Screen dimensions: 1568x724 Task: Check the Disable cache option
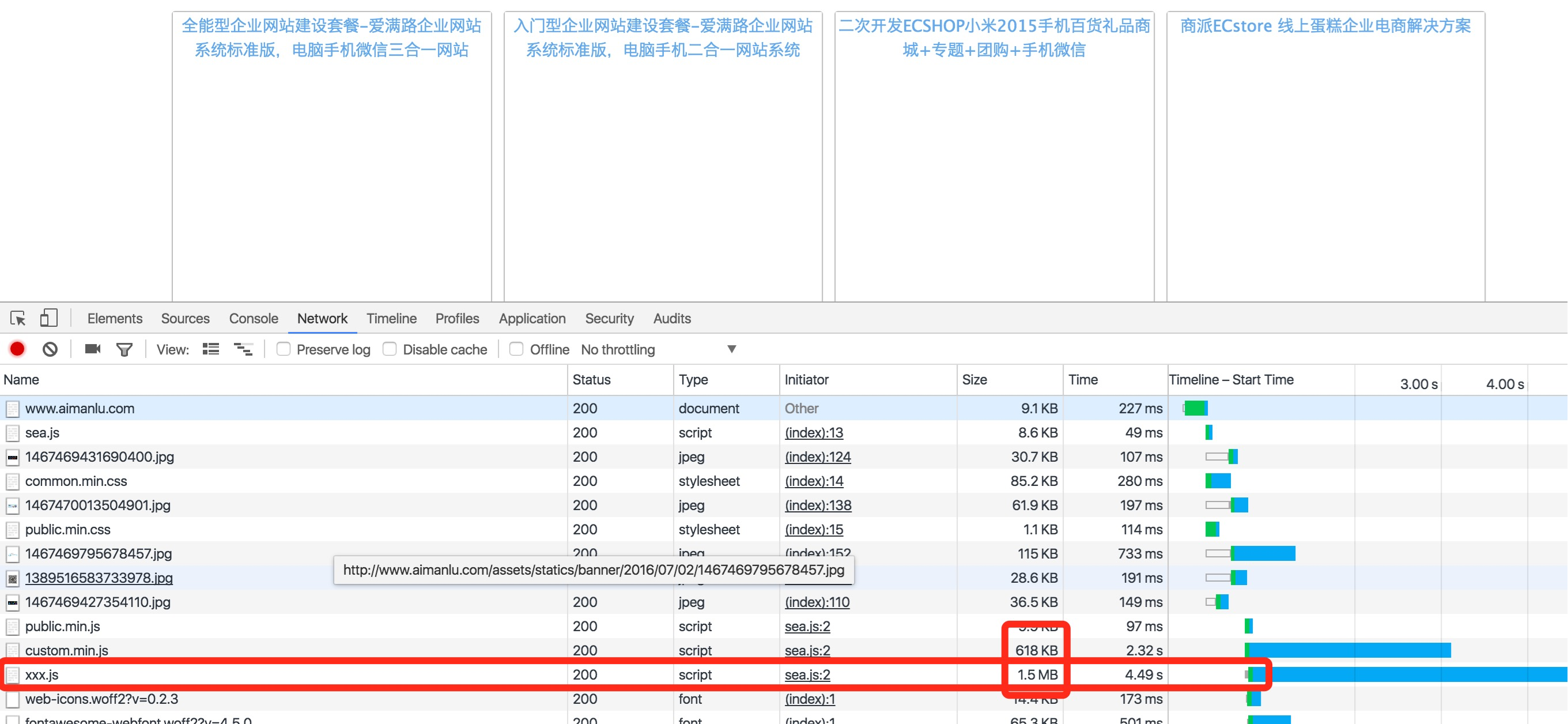[x=390, y=349]
